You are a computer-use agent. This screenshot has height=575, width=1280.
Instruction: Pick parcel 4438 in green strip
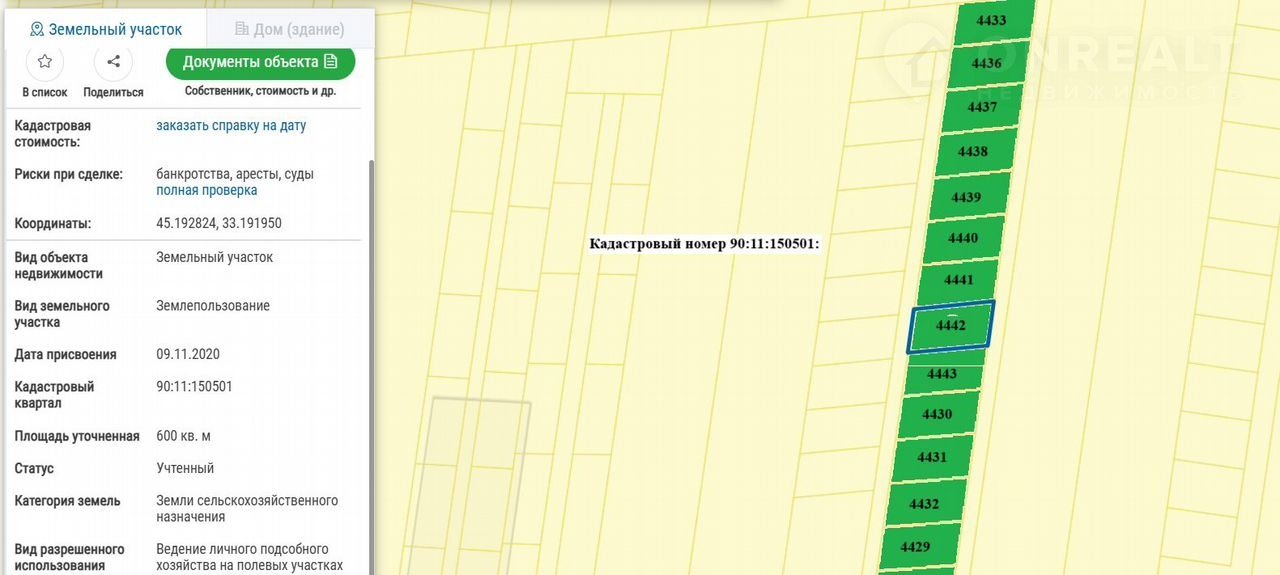click(x=972, y=152)
